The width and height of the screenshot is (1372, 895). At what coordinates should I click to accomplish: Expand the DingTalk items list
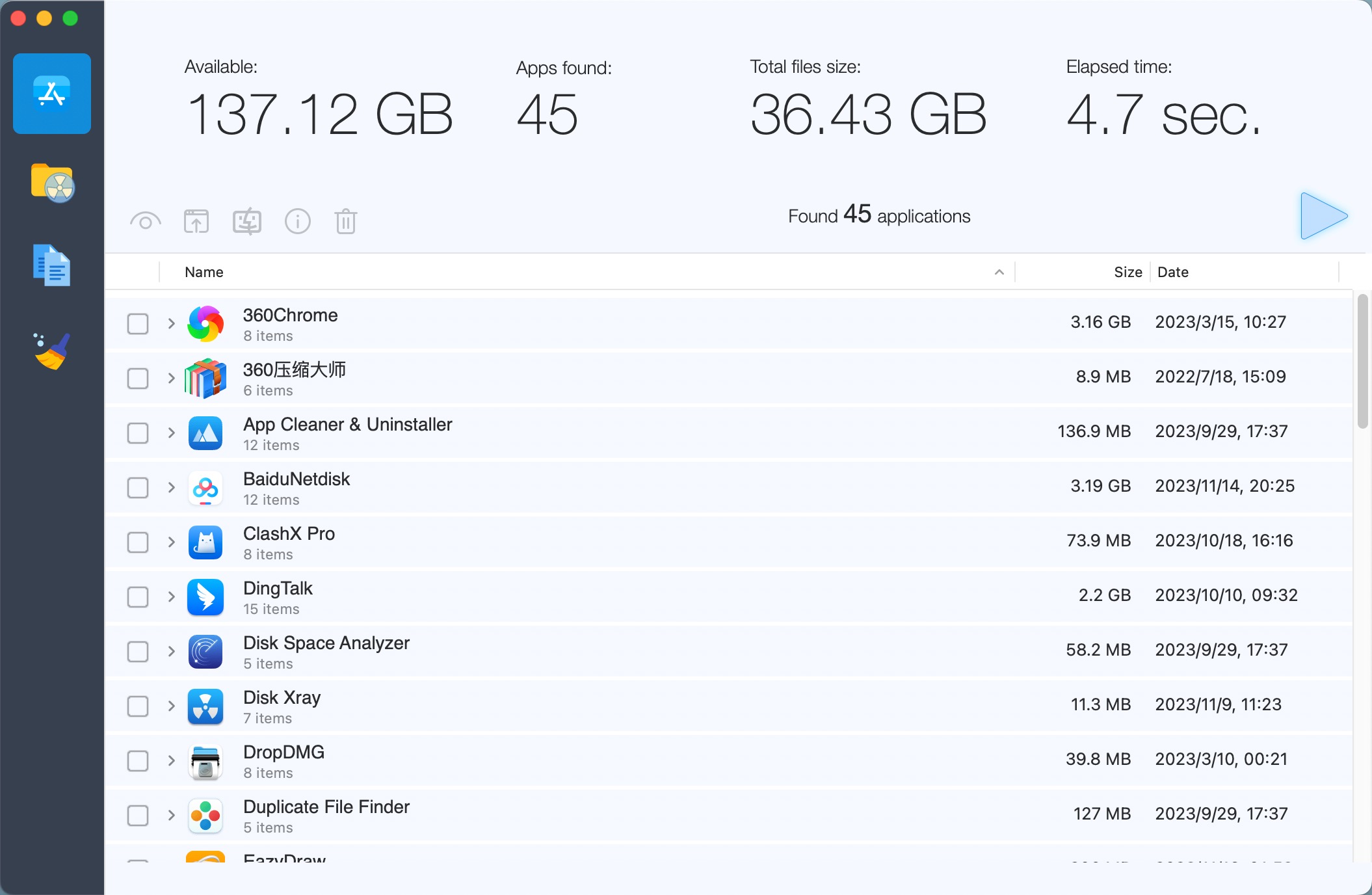pyautogui.click(x=171, y=596)
